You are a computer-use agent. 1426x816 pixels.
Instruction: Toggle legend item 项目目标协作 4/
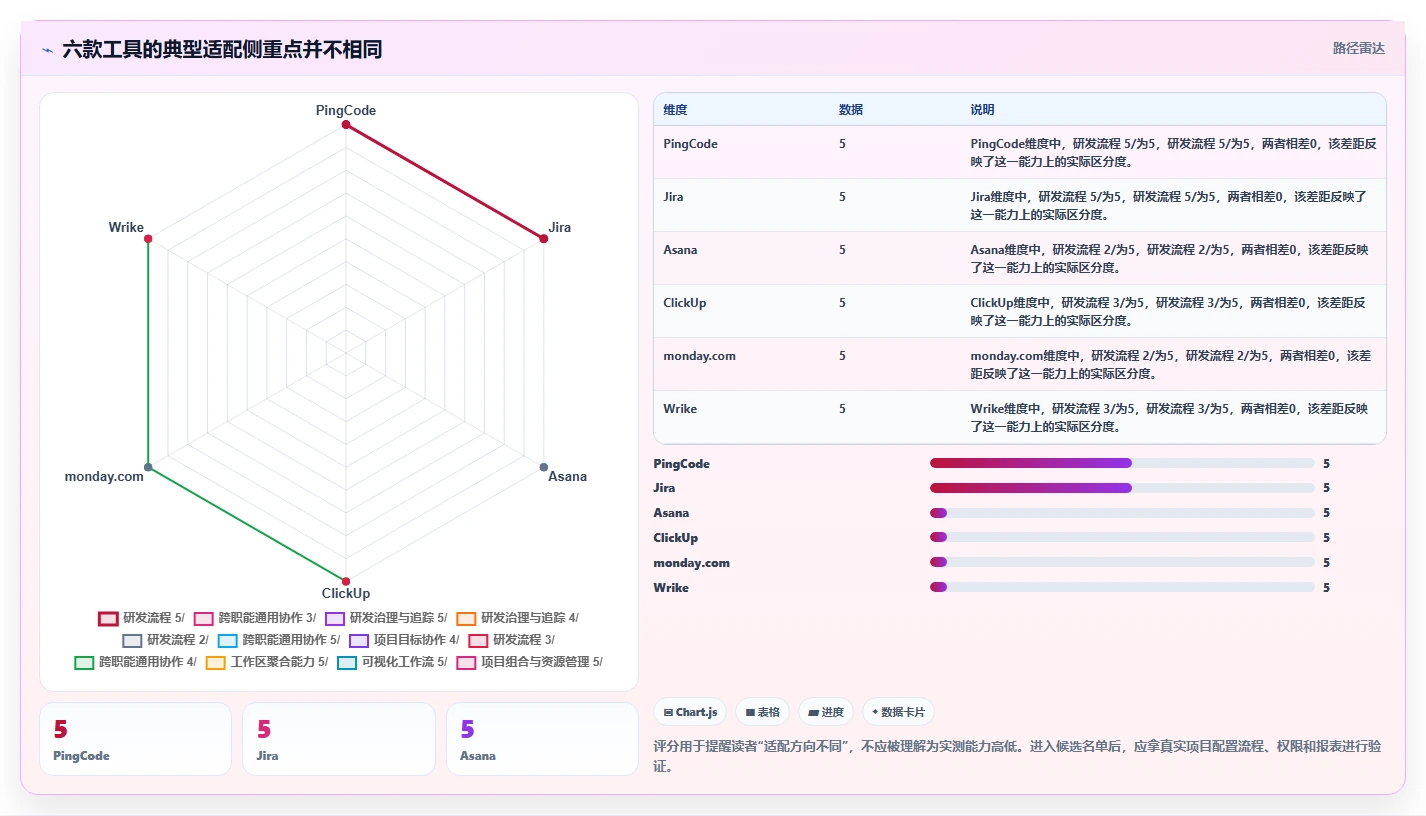[x=404, y=640]
